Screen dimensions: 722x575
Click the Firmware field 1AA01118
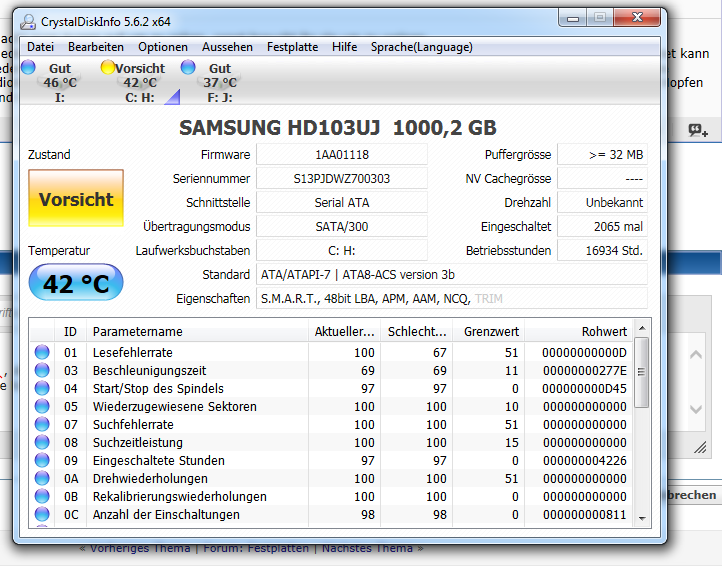click(342, 155)
